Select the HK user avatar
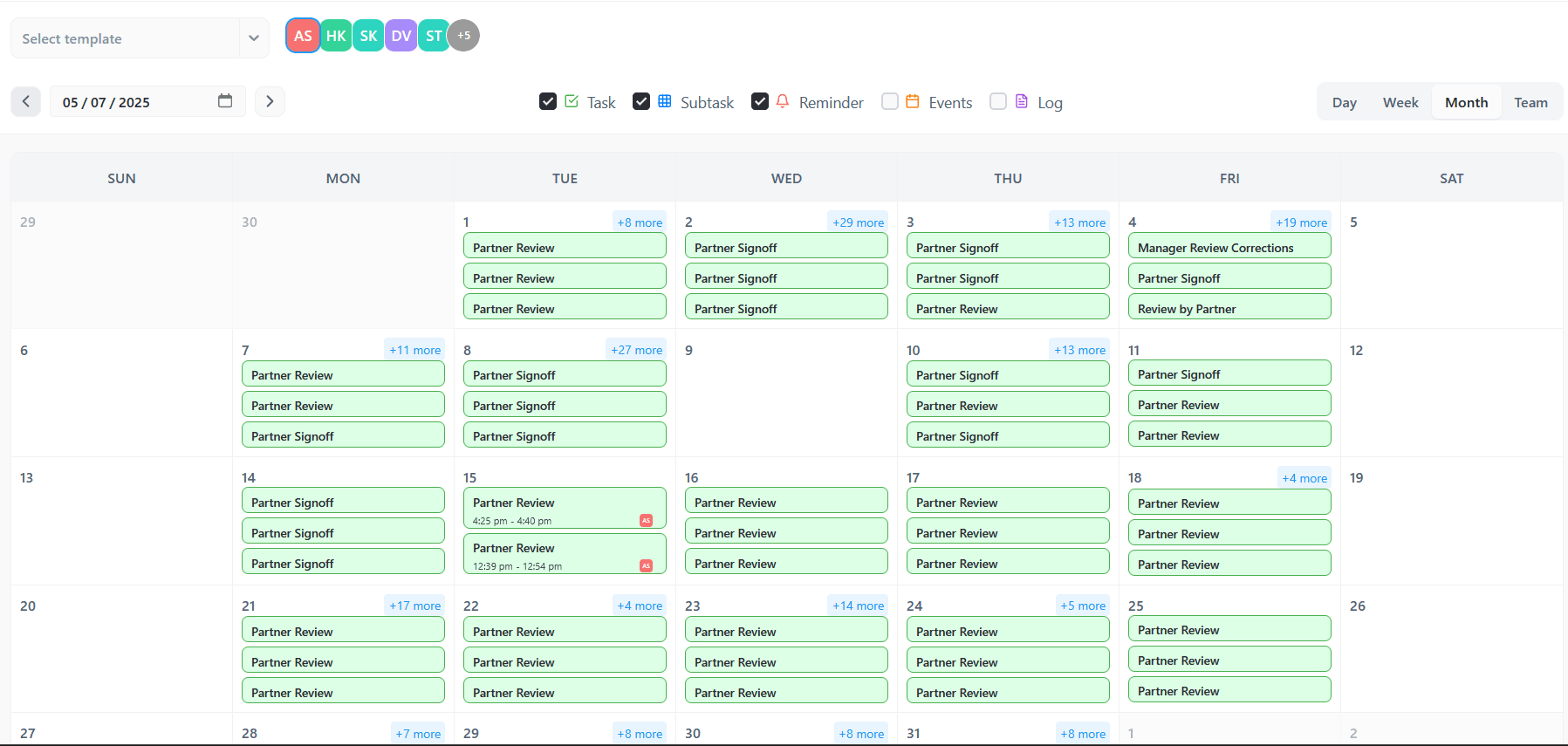Screen dimensions: 1568x746 [336, 36]
